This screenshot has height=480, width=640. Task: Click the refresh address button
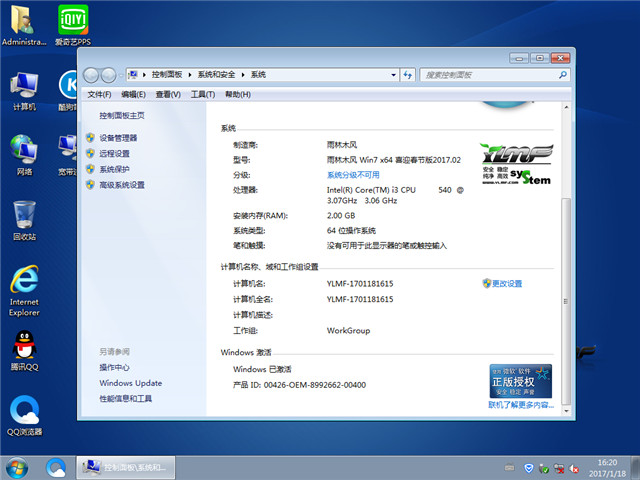[x=407, y=75]
